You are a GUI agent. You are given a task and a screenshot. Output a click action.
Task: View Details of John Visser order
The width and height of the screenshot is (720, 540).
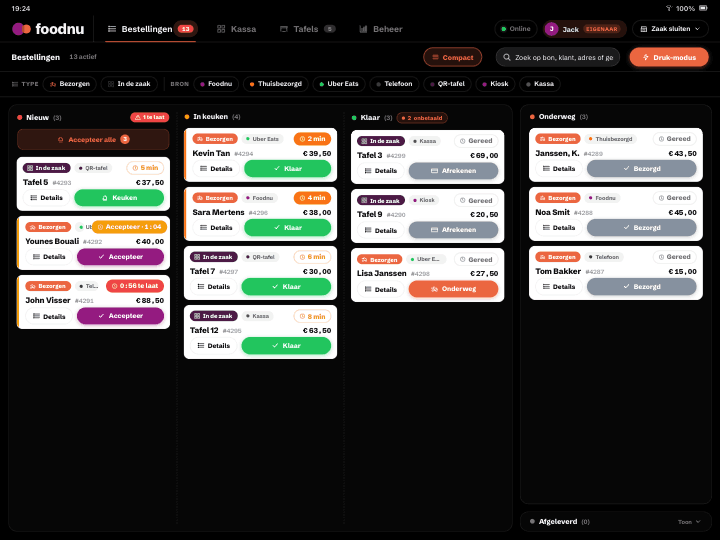(49, 316)
